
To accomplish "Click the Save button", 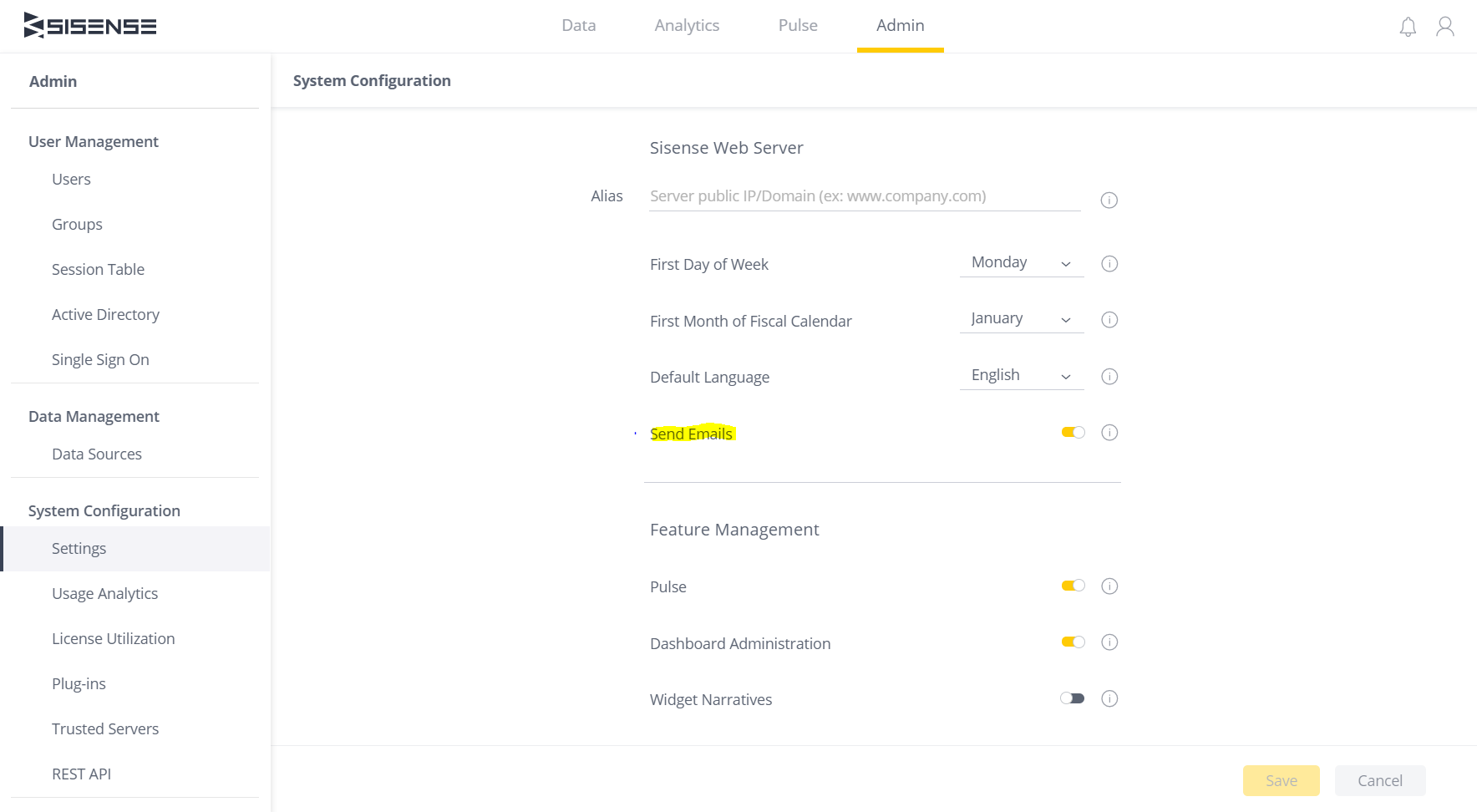I will click(x=1282, y=781).
